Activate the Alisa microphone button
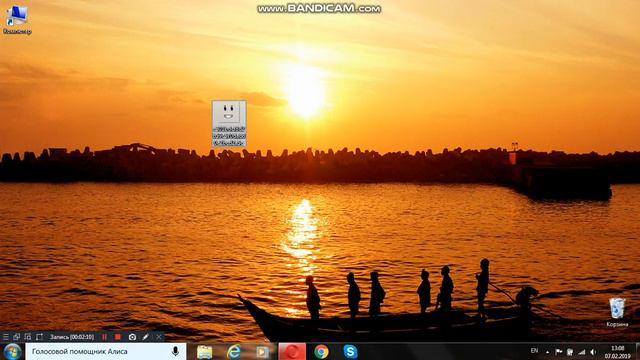The width and height of the screenshot is (640, 360). pos(175,351)
